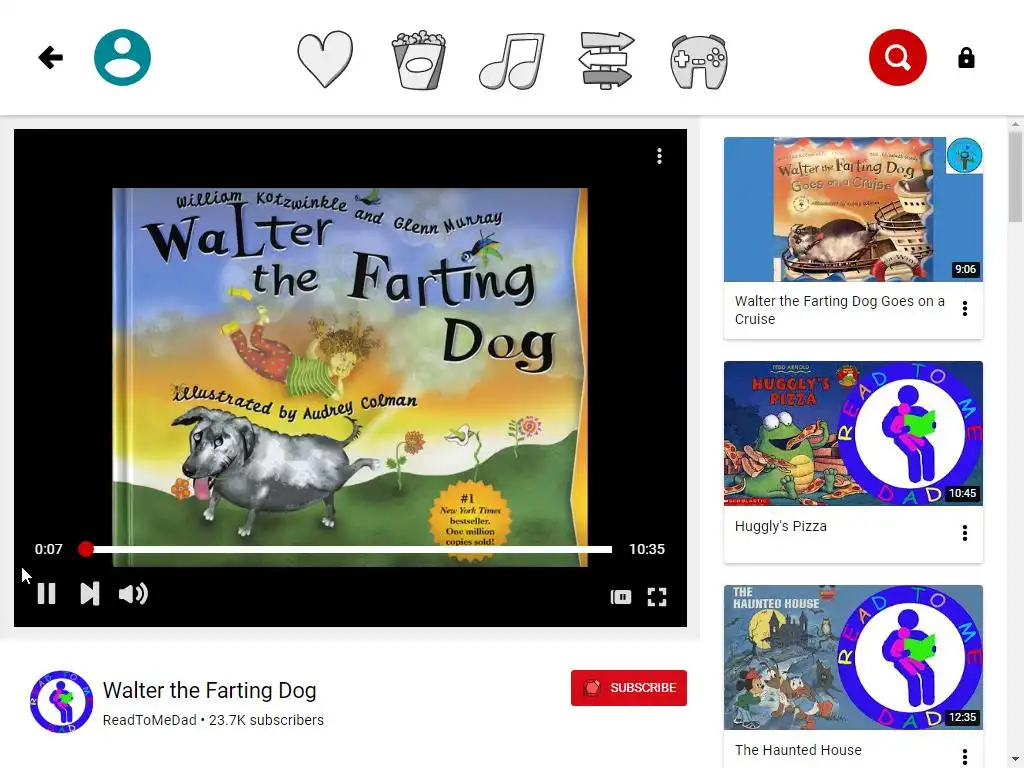Click the parental lock icon
This screenshot has height=768, width=1024.
click(x=966, y=58)
